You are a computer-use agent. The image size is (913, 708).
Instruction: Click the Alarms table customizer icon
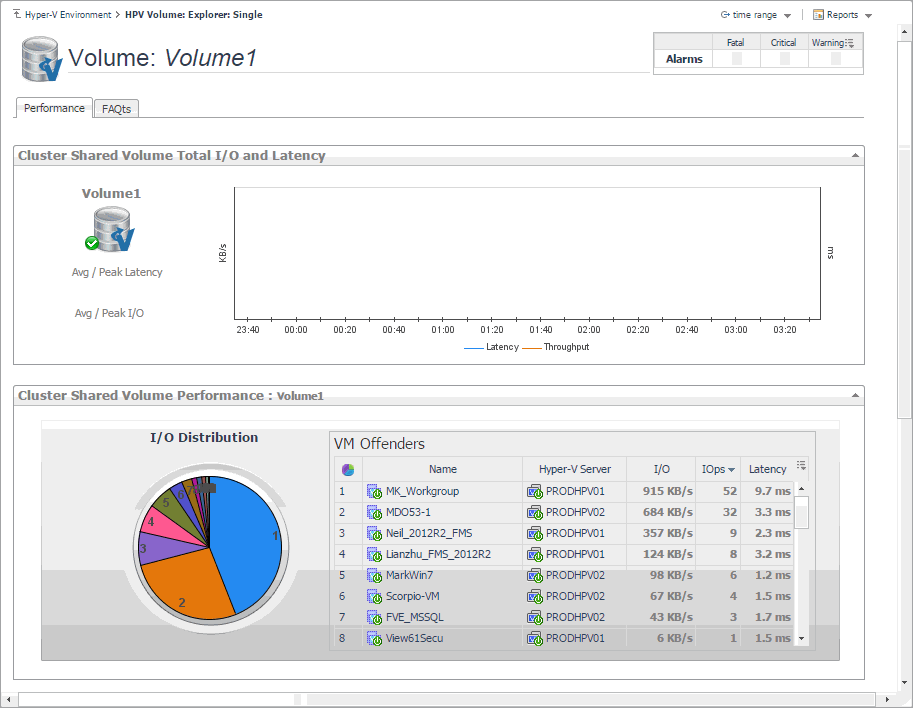point(849,42)
